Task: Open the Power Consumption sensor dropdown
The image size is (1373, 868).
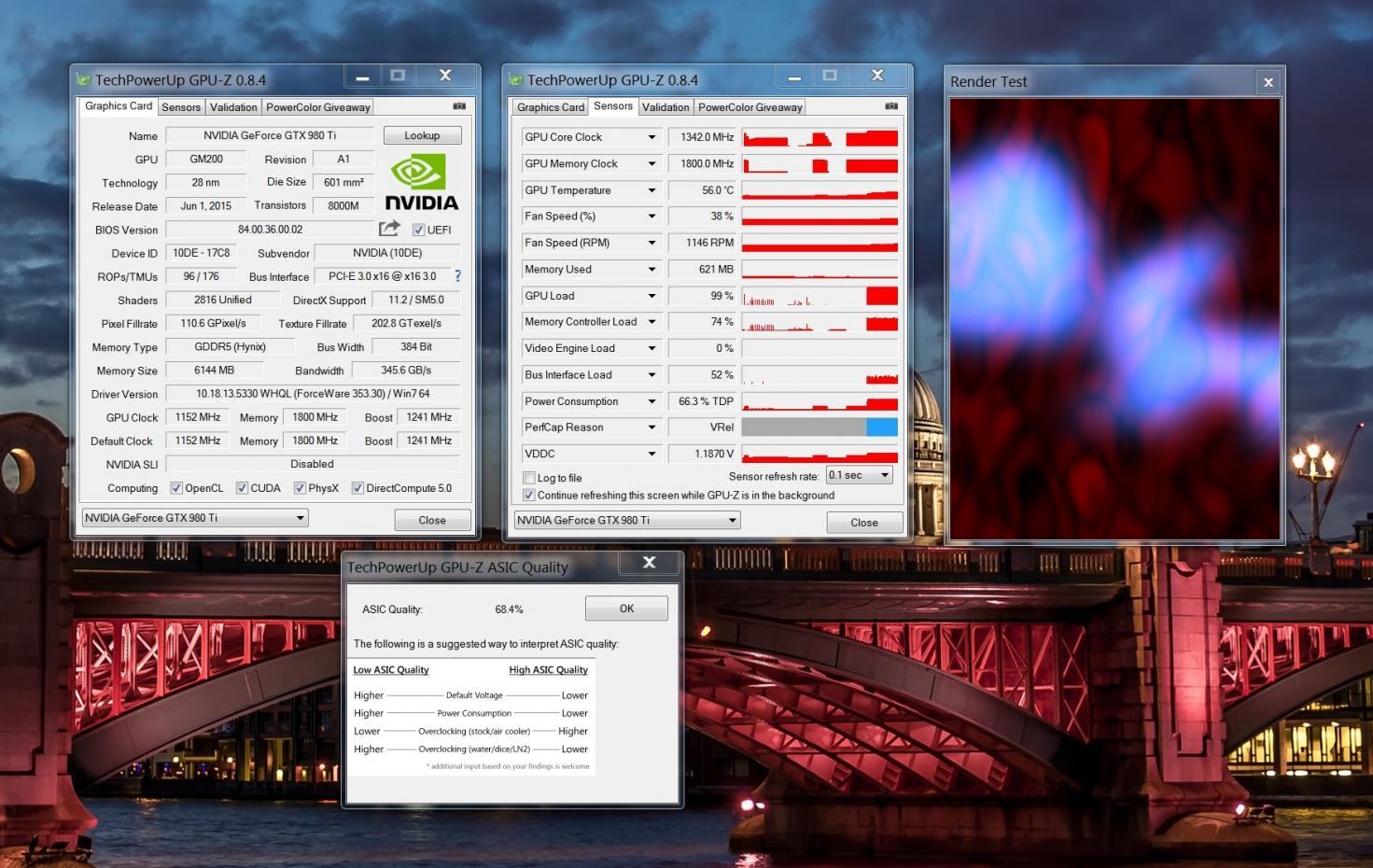Action: [651, 401]
